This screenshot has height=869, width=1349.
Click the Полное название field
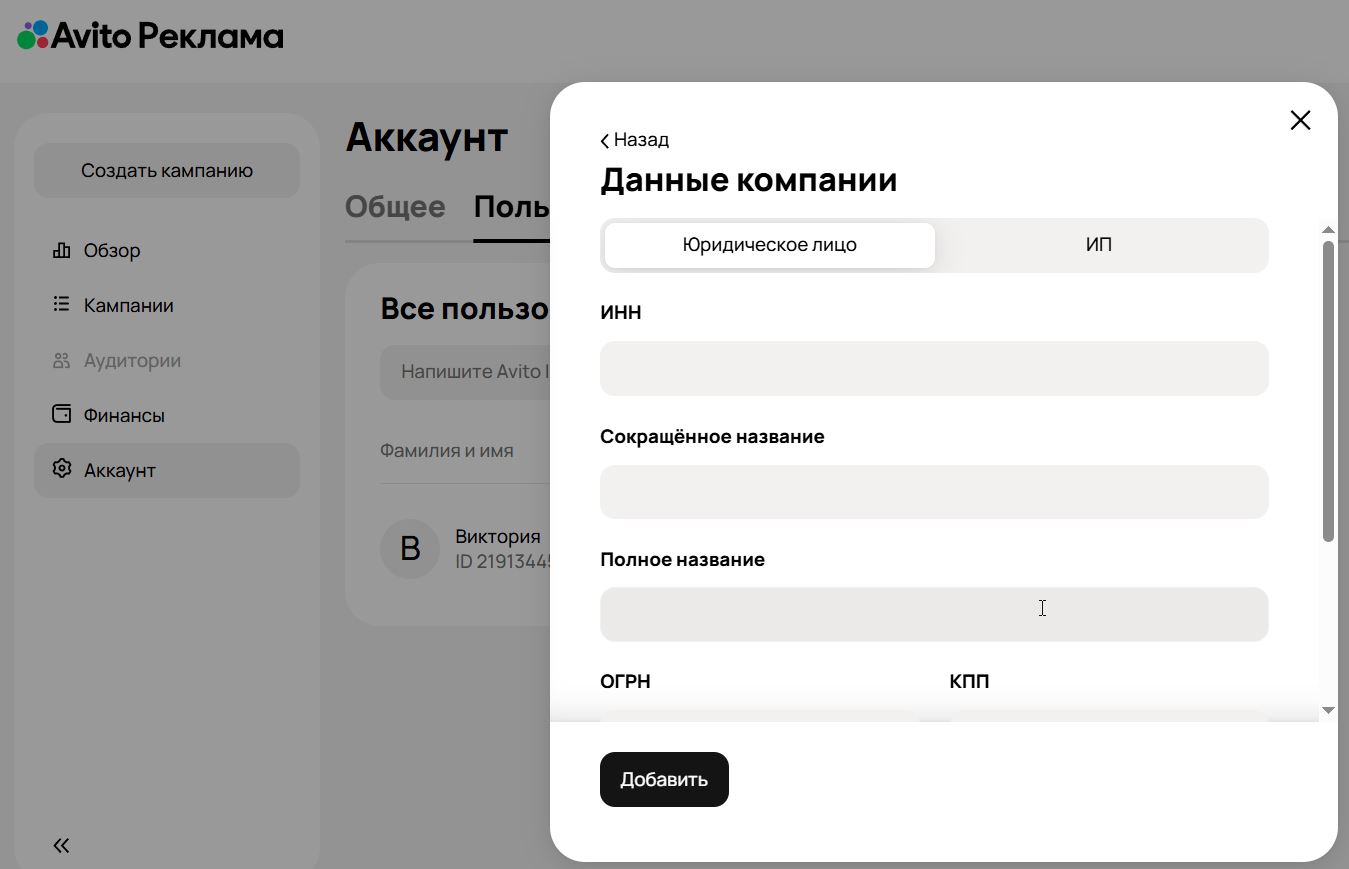pos(934,614)
